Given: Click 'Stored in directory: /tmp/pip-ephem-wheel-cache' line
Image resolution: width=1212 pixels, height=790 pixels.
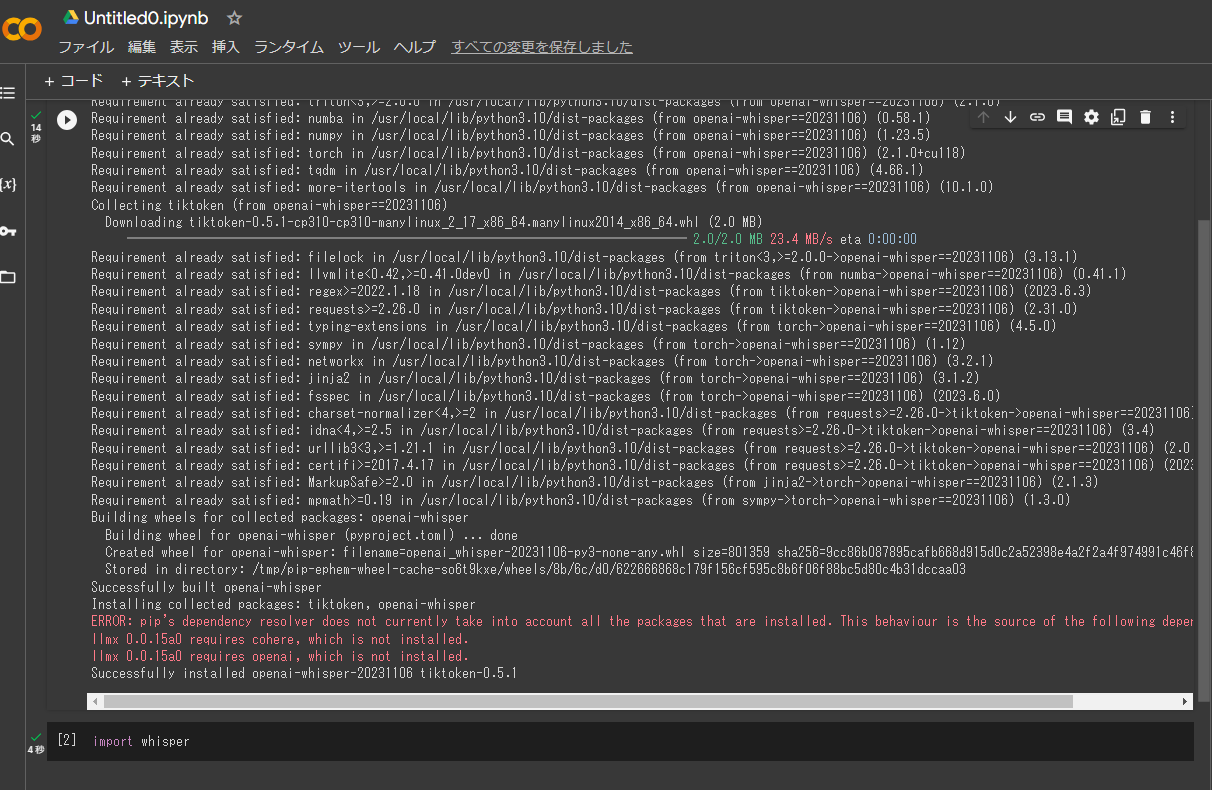Looking at the screenshot, I should tap(535, 569).
